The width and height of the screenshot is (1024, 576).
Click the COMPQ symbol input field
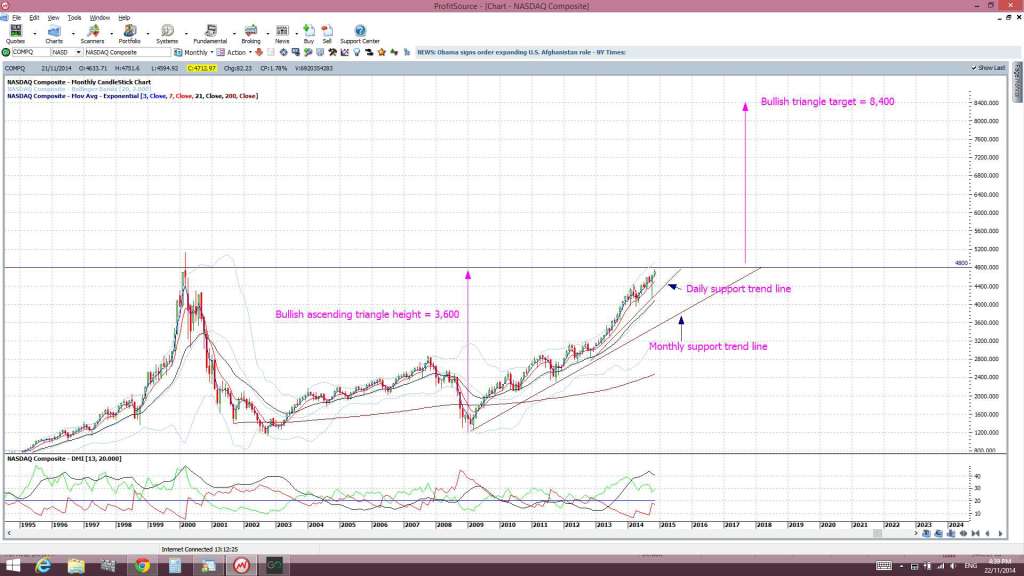pyautogui.click(x=31, y=52)
